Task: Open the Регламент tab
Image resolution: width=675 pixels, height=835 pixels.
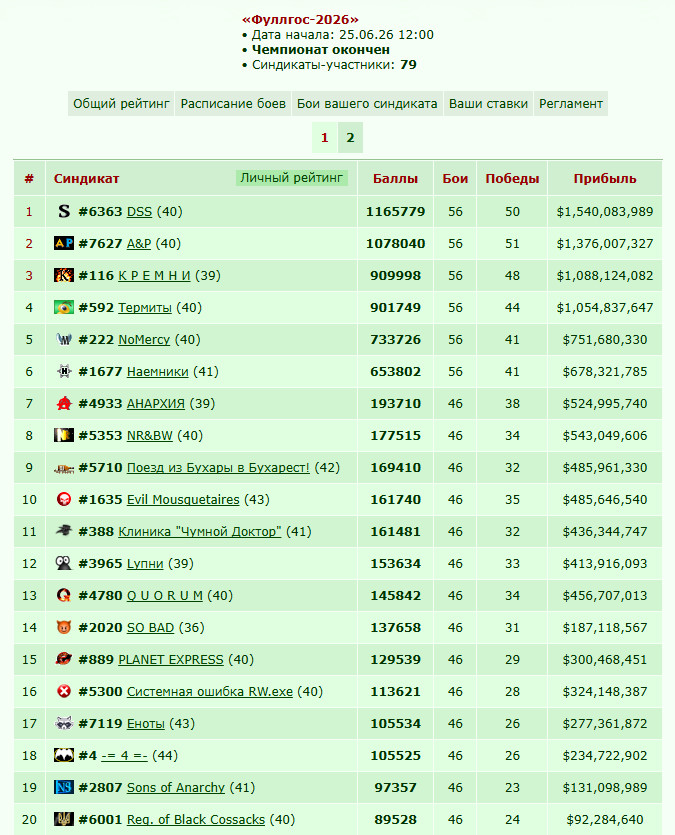Action: click(571, 104)
